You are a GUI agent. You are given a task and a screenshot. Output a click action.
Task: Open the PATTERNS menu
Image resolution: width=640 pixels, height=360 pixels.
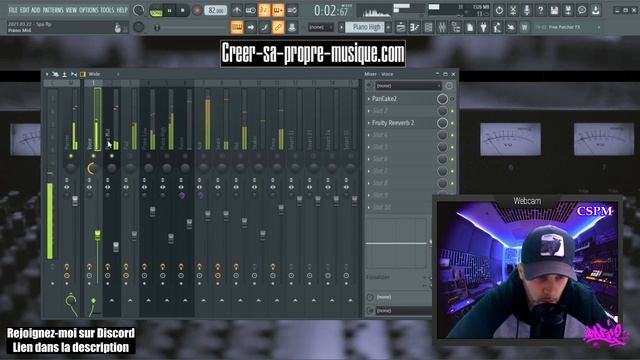click(53, 10)
